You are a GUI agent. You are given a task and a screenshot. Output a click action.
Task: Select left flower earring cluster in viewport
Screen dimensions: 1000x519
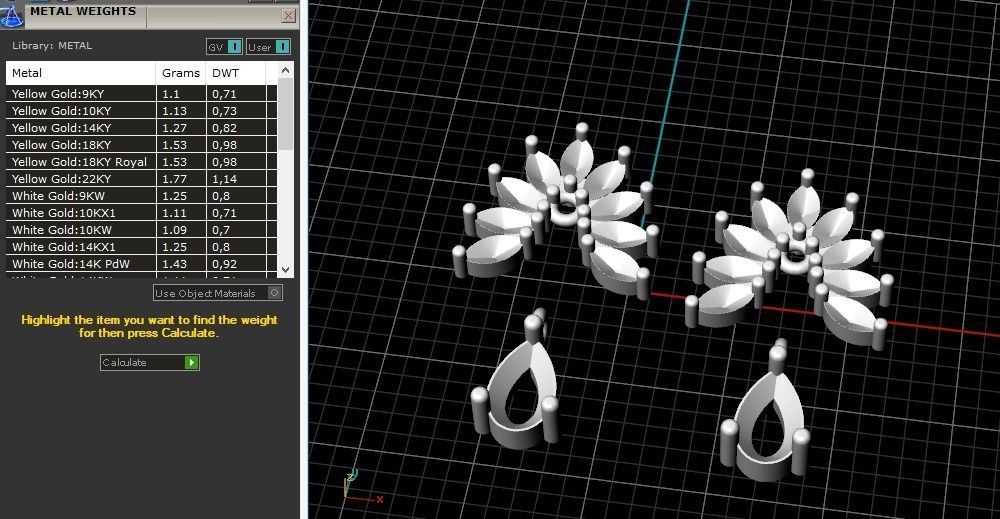[556, 209]
